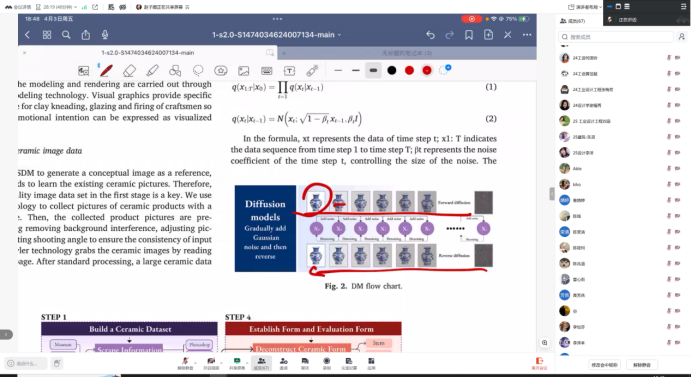Viewport: 692px width, 378px height.
Task: Click the green Share Screen button
Action: [x=237, y=363]
